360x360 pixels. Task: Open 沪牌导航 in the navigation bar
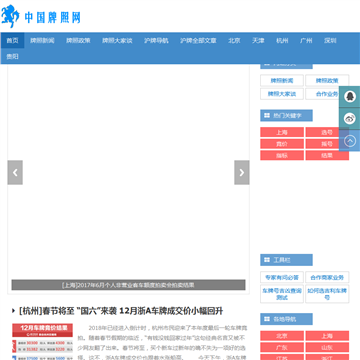(156, 41)
